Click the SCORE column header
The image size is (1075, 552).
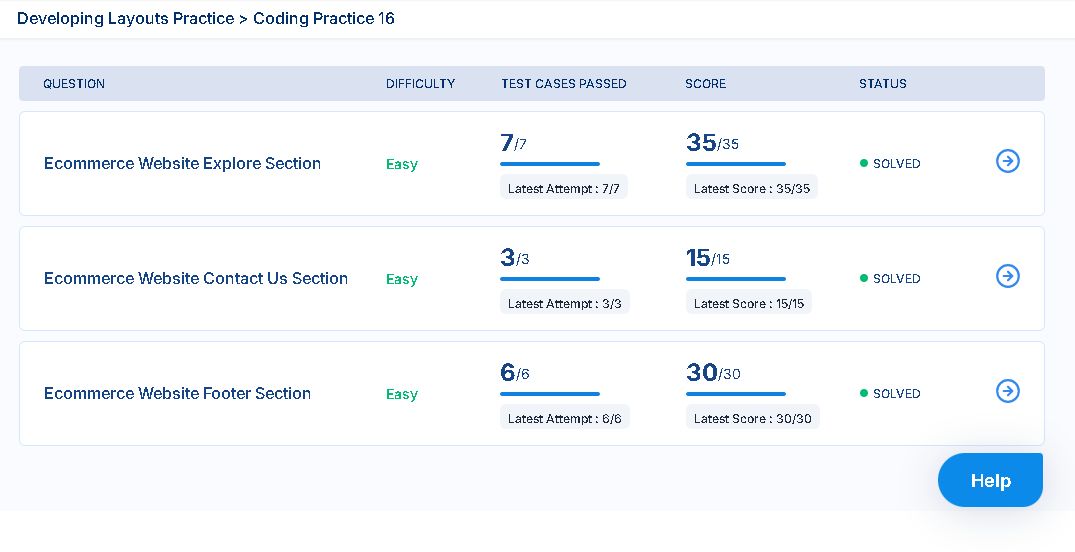coord(705,84)
